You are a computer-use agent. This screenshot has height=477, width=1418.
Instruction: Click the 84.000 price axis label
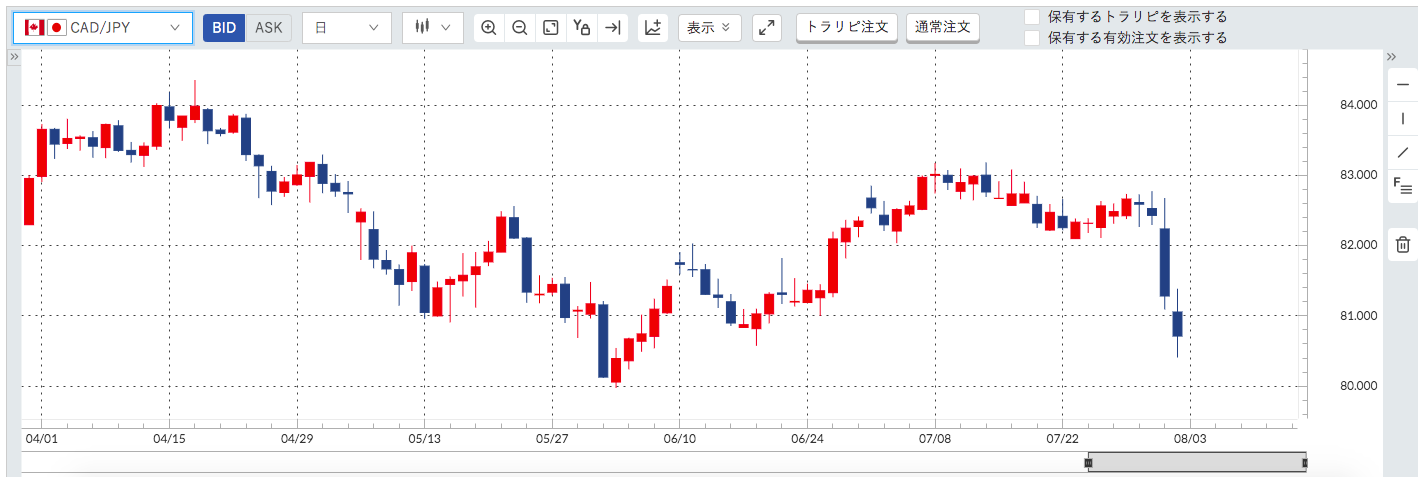[1359, 105]
